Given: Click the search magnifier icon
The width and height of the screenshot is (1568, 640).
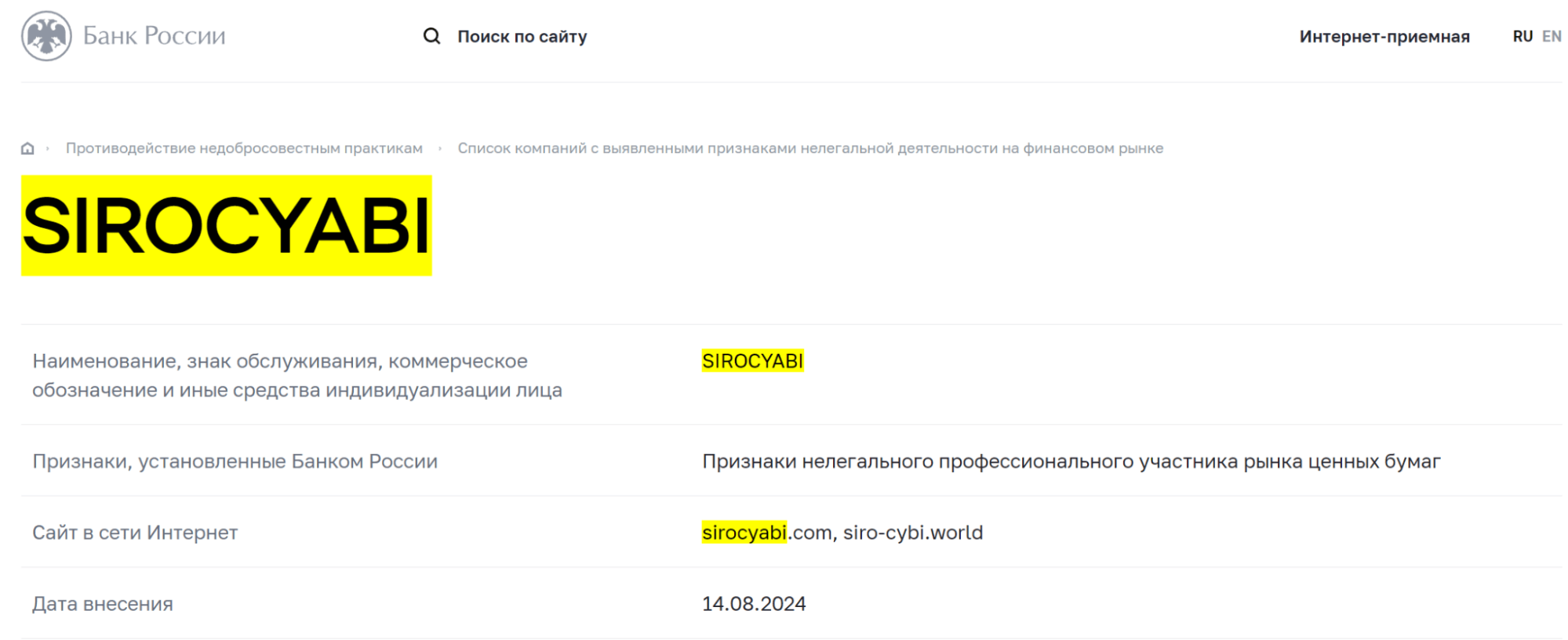Looking at the screenshot, I should 431,36.
